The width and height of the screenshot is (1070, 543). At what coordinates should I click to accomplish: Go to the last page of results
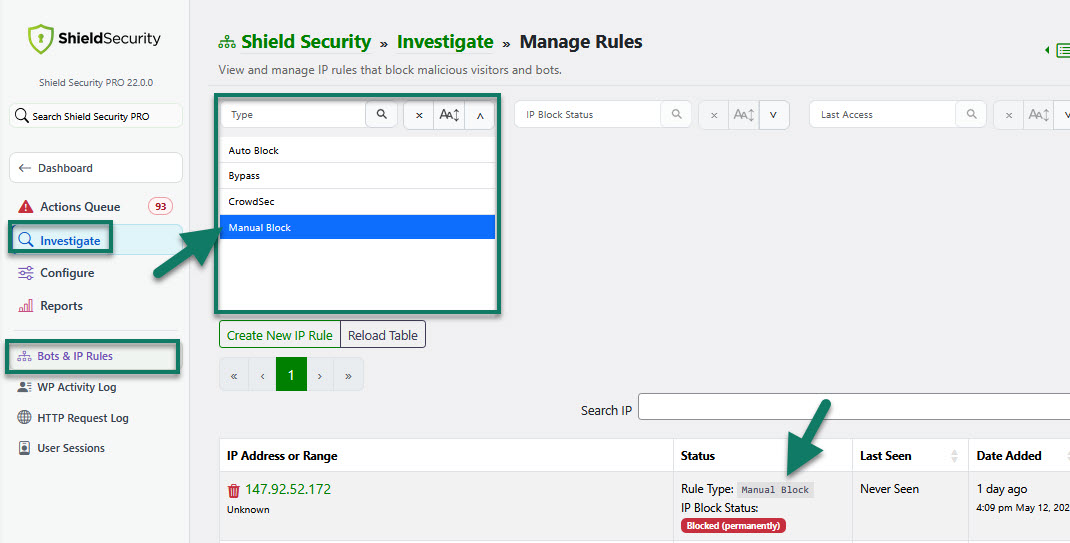[348, 375]
